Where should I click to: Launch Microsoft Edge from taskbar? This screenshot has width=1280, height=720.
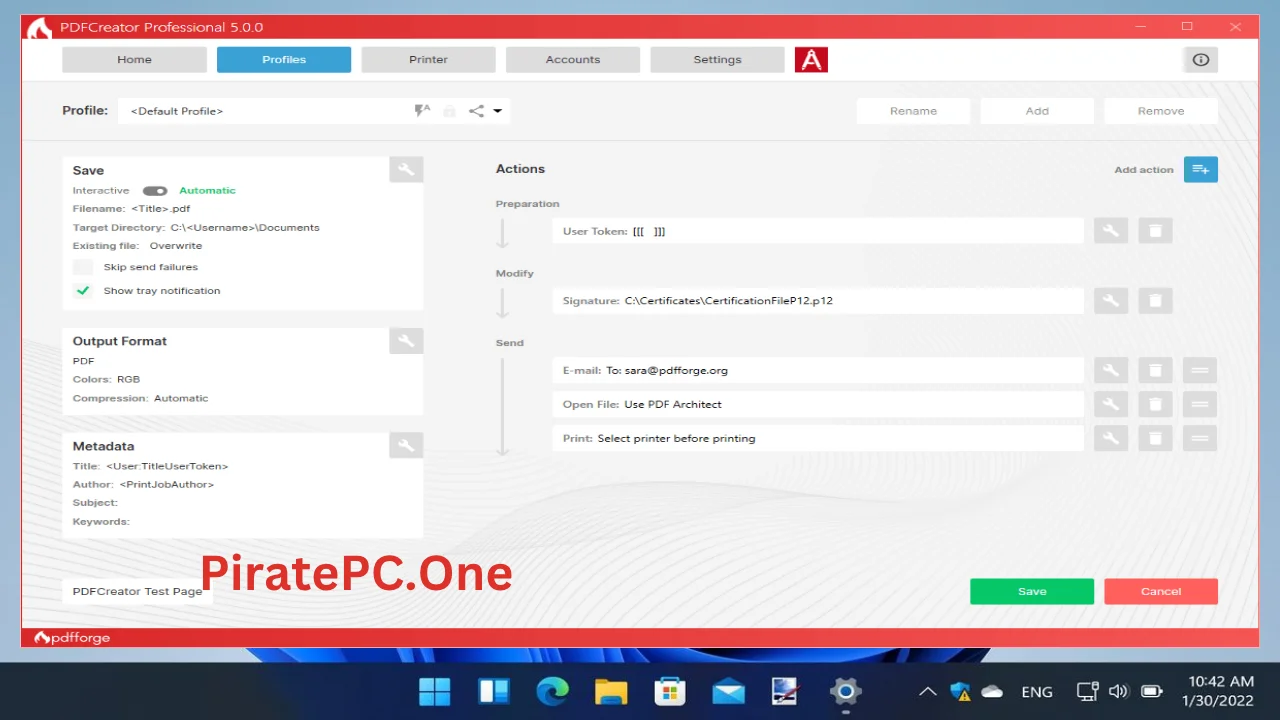pos(552,691)
